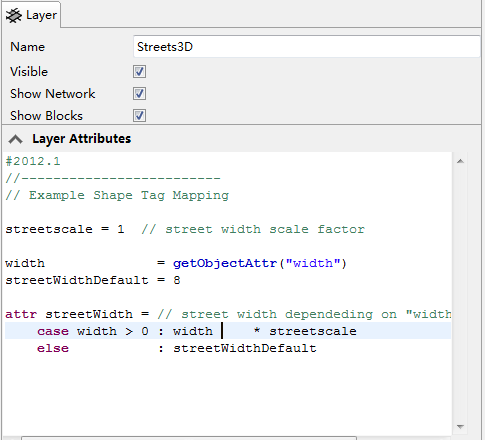Click the getObjectAttr("width") function call
485x440 pixels.
coord(260,263)
